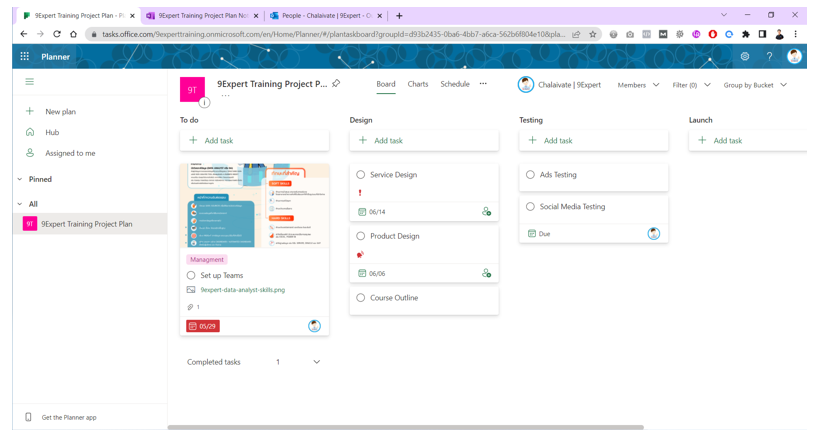Click Service Design urgent priority icon
825x439 pixels.
pyautogui.click(x=360, y=193)
